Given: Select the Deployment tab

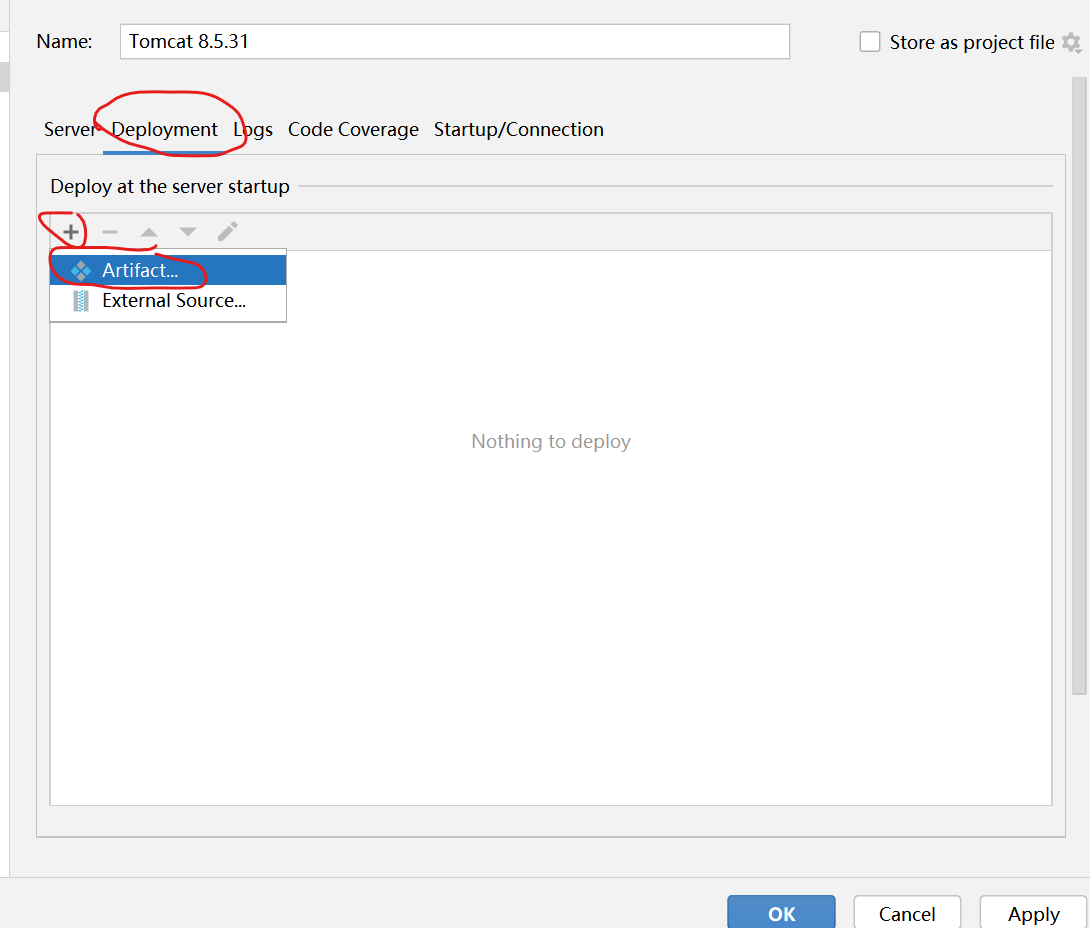Looking at the screenshot, I should (164, 129).
